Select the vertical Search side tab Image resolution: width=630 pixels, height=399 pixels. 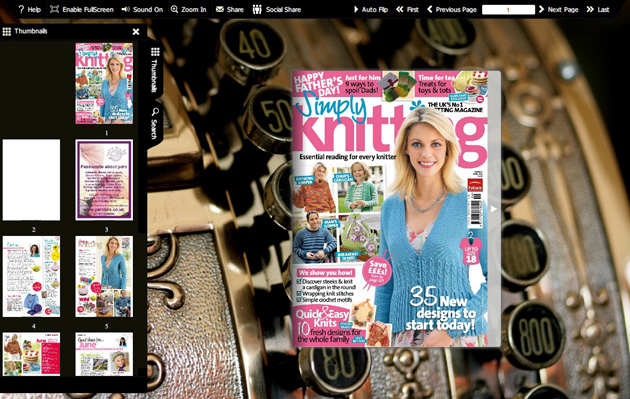coord(155,123)
